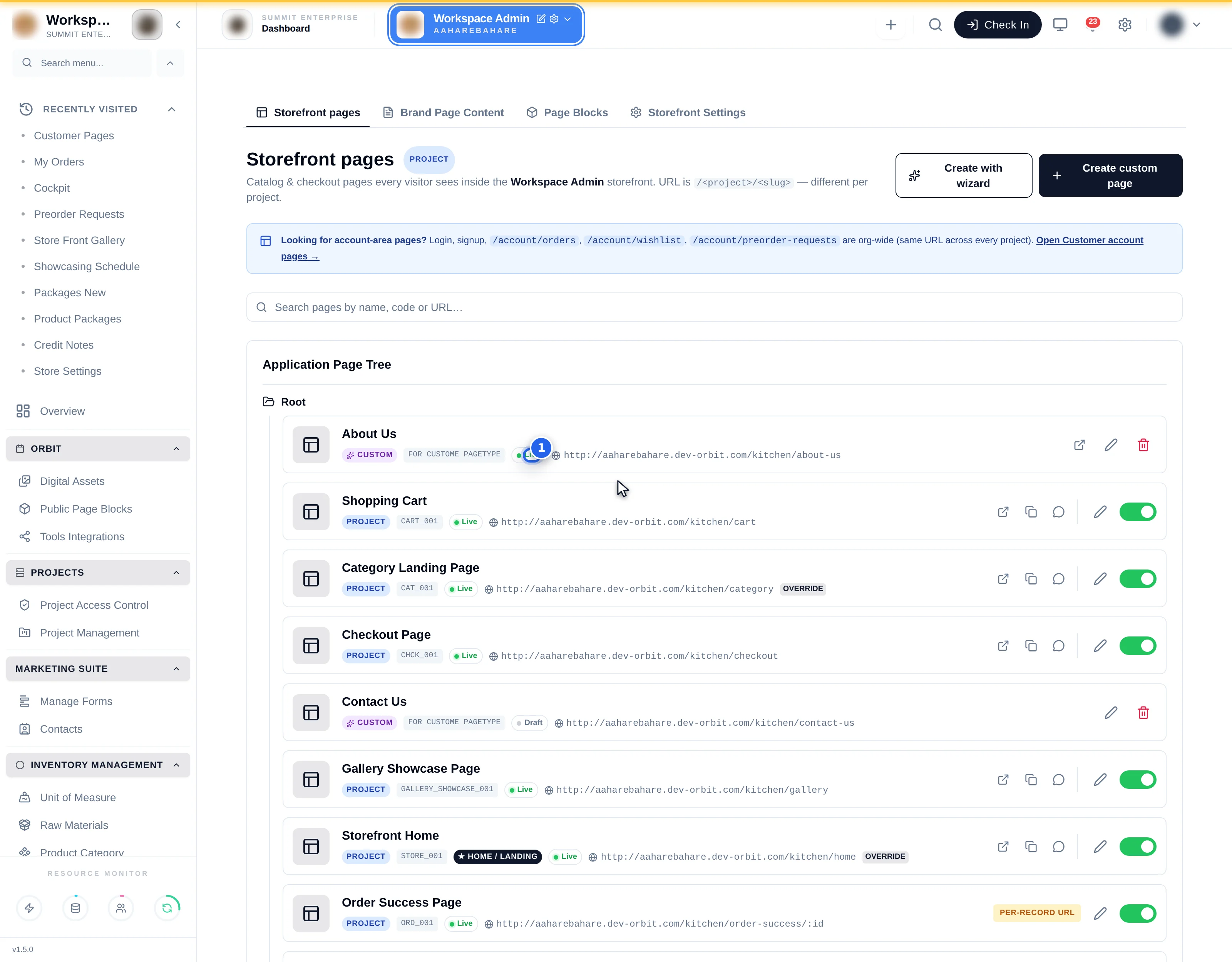Open comments for Shopping Cart
This screenshot has width=1232, height=962.
[1058, 512]
